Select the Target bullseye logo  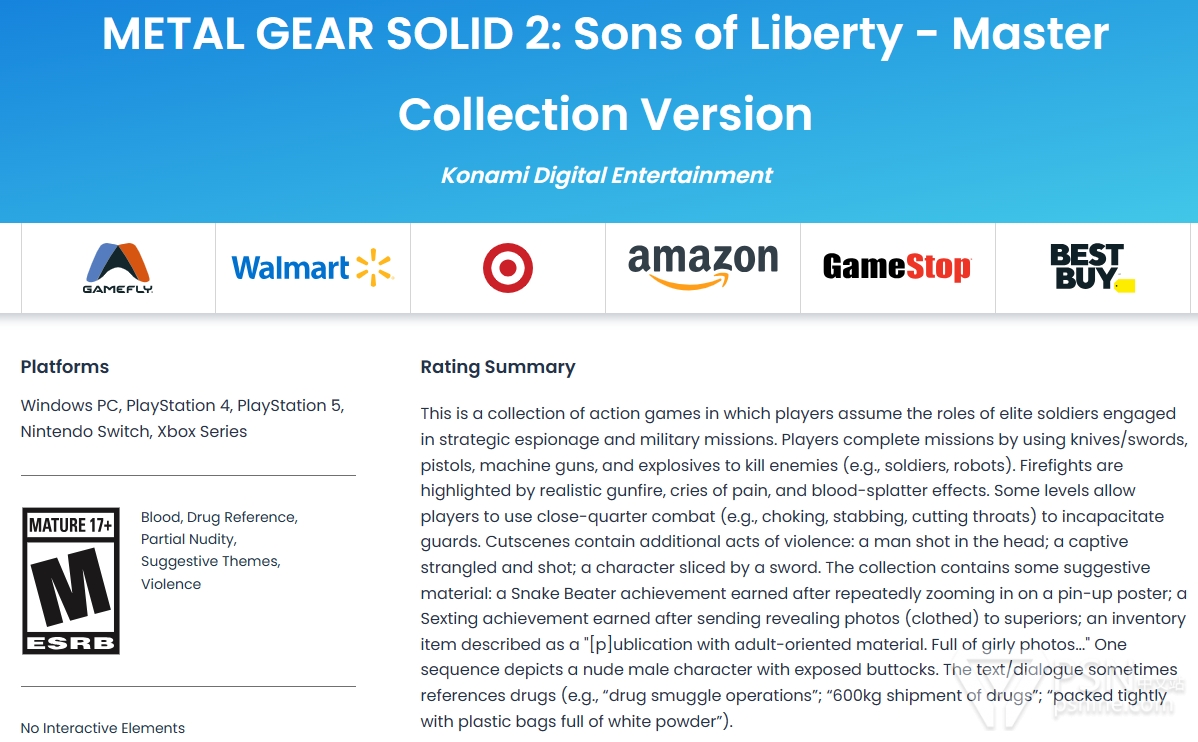pyautogui.click(x=507, y=268)
